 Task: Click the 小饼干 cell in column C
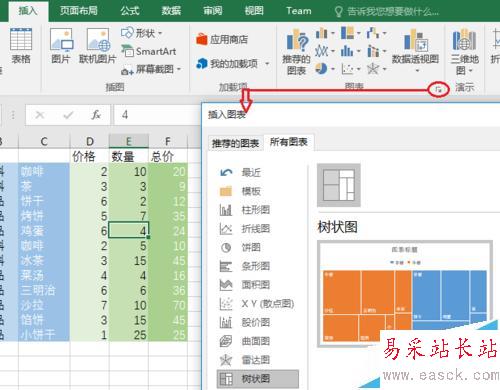click(x=44, y=334)
